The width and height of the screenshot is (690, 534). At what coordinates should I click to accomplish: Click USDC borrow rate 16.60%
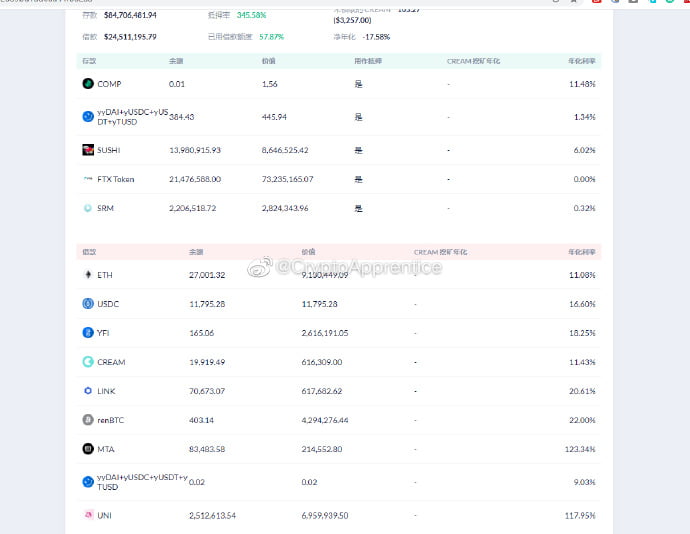click(x=582, y=304)
